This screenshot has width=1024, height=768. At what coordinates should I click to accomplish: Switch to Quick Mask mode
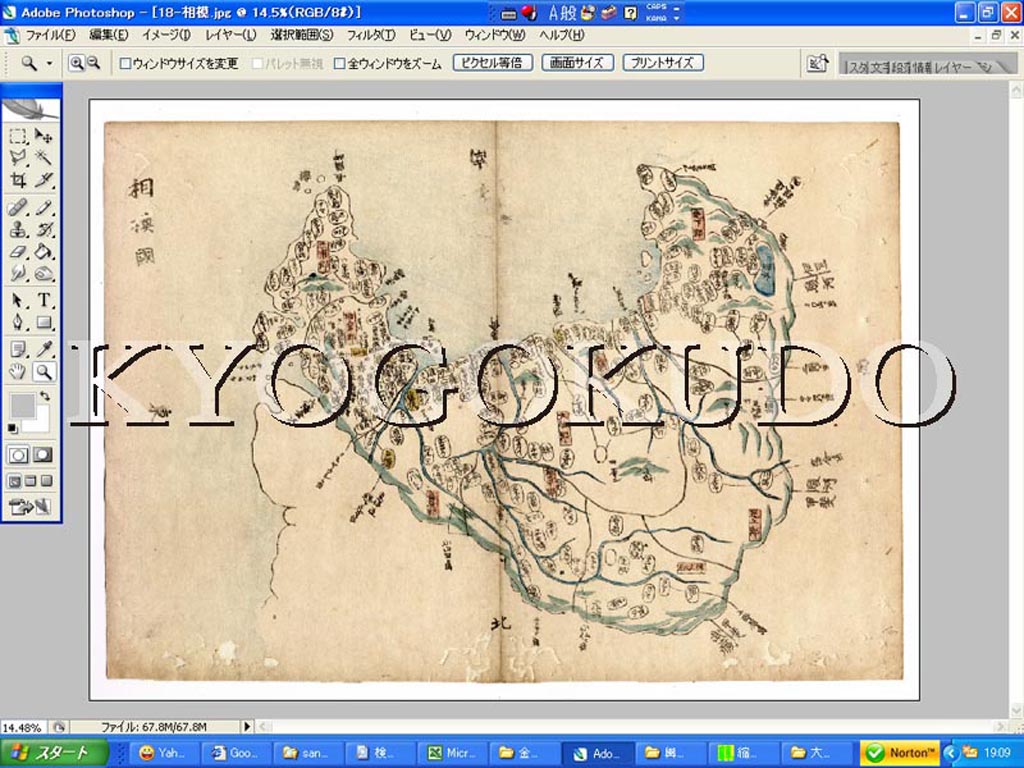click(x=42, y=455)
